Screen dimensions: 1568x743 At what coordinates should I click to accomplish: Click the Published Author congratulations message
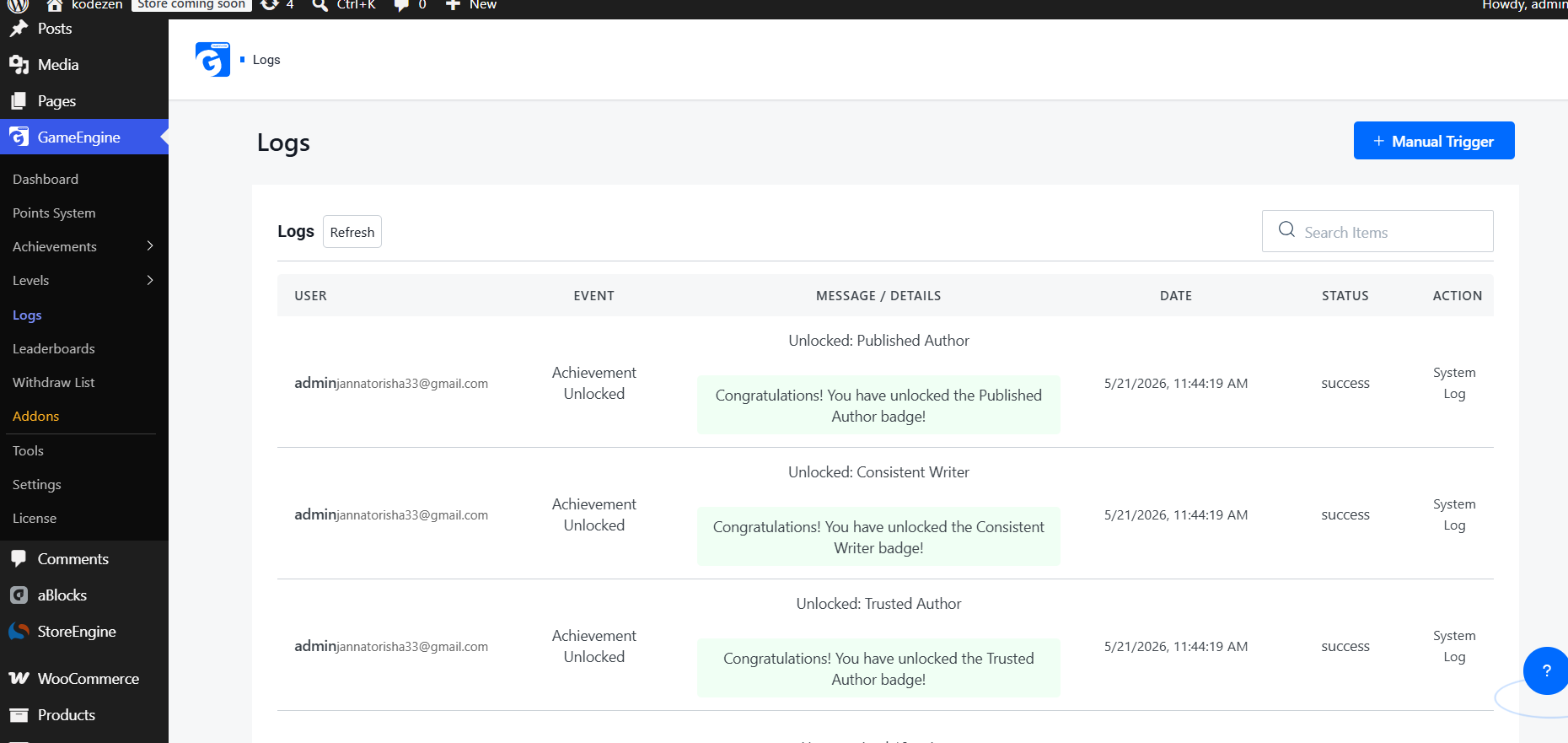click(878, 406)
